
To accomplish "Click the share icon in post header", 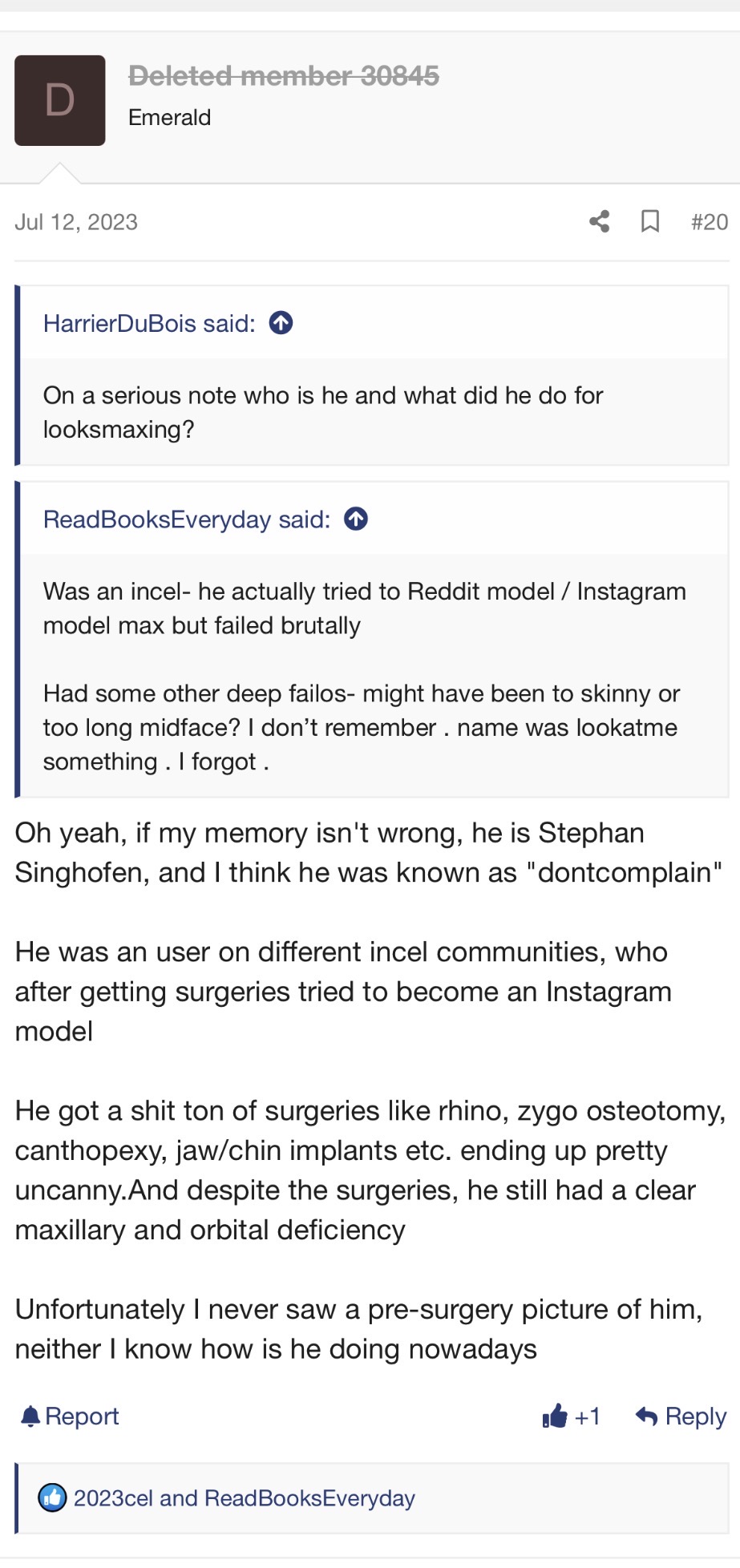I will [x=599, y=221].
